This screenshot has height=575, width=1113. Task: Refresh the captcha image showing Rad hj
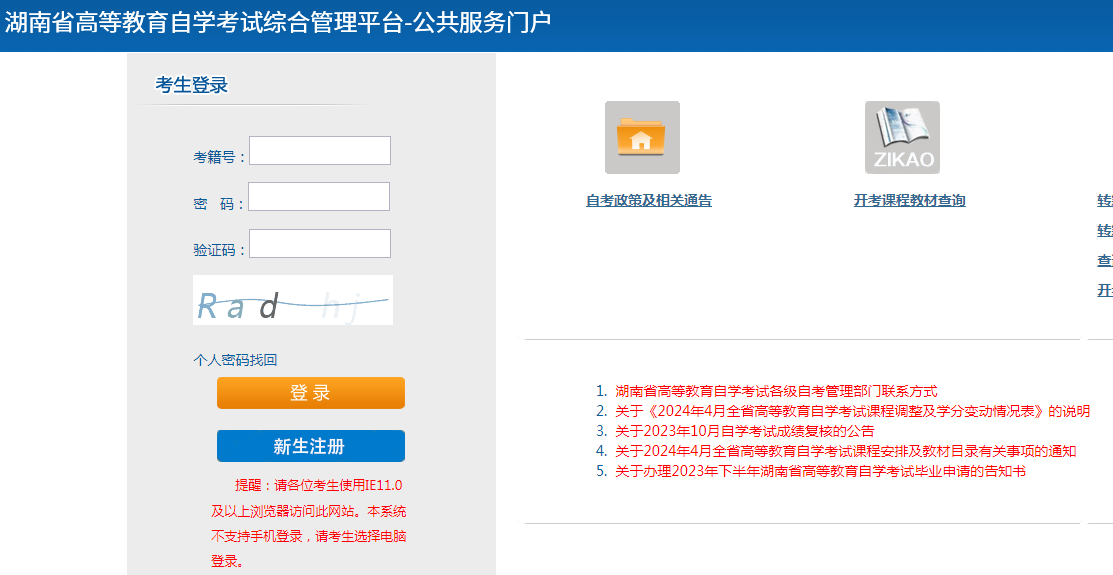pyautogui.click(x=293, y=300)
